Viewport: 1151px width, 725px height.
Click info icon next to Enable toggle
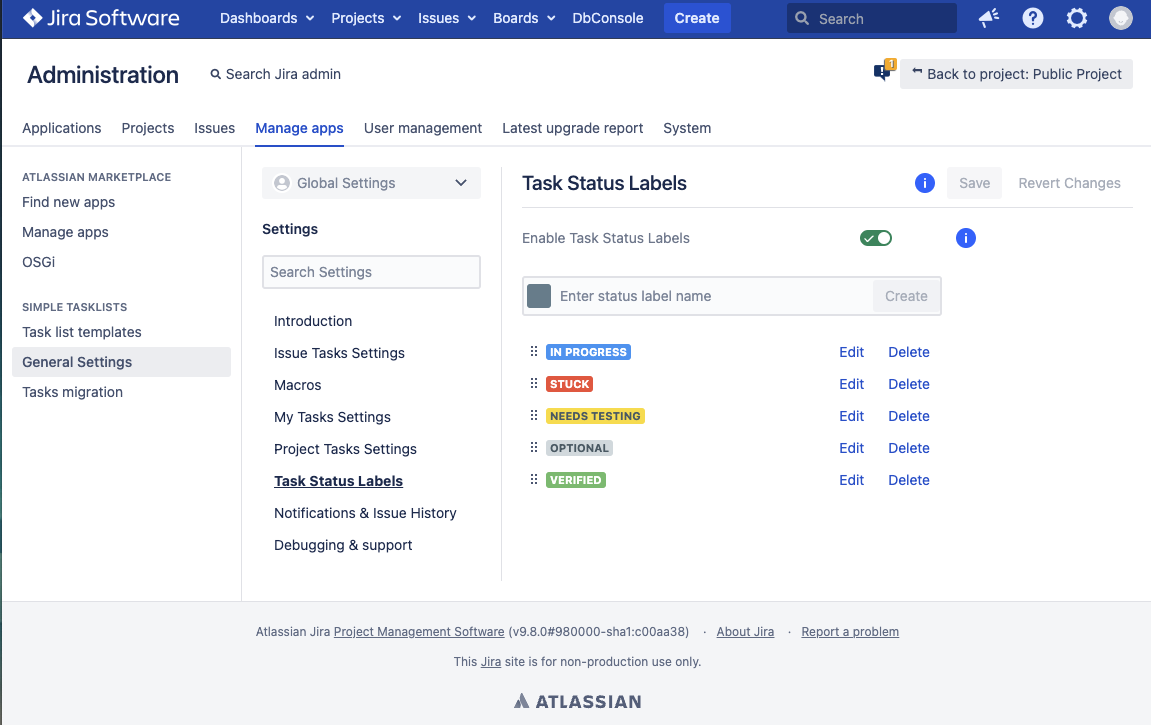(x=965, y=238)
